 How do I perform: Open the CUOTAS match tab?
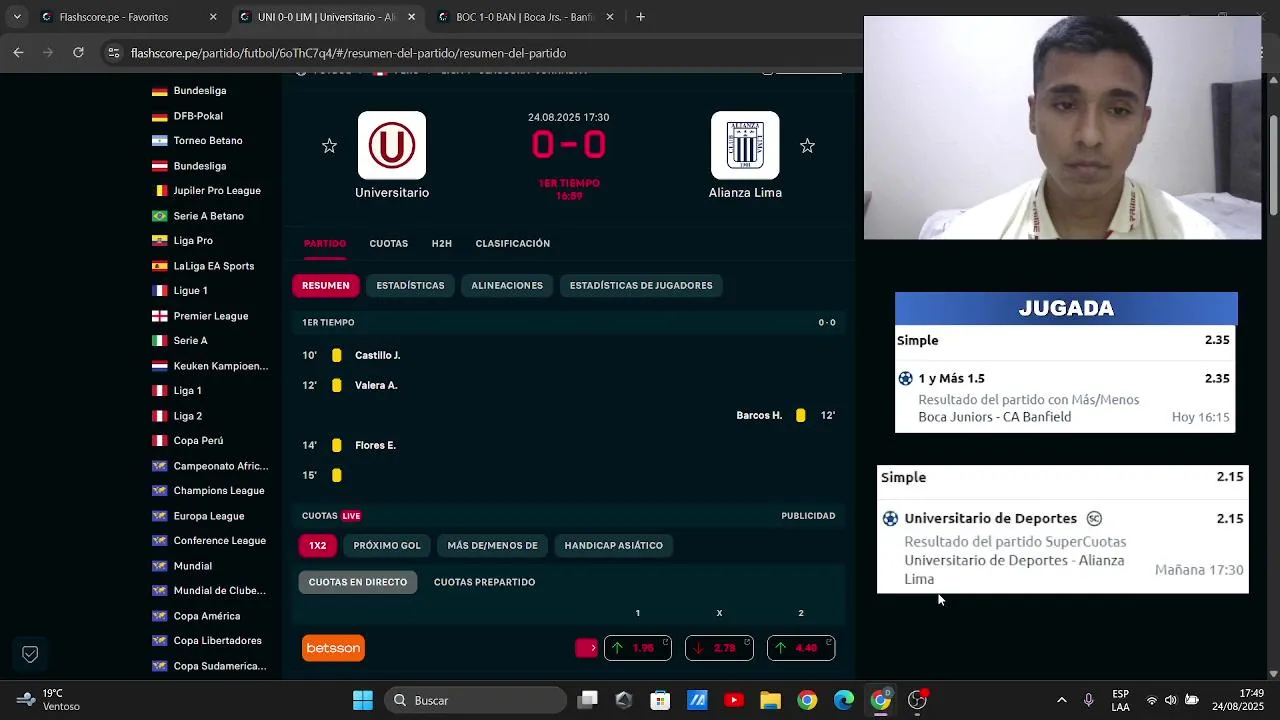389,244
